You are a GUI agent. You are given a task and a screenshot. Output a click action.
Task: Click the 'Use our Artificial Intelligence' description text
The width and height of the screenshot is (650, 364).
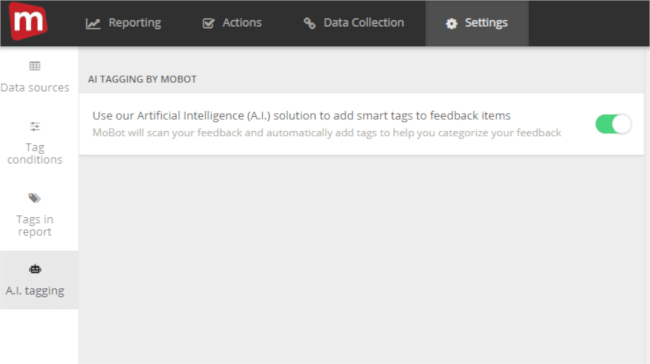click(x=301, y=116)
